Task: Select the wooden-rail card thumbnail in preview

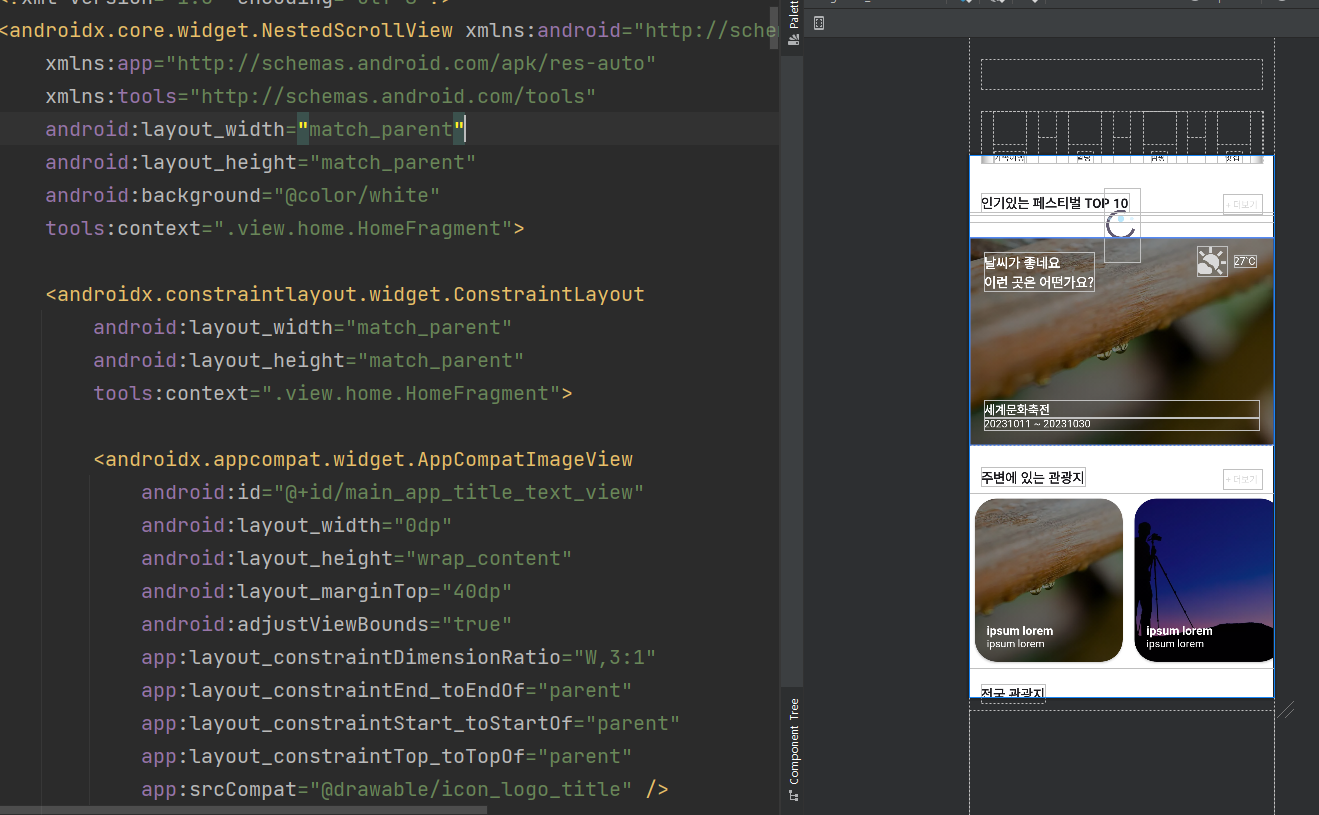Action: tap(1049, 580)
